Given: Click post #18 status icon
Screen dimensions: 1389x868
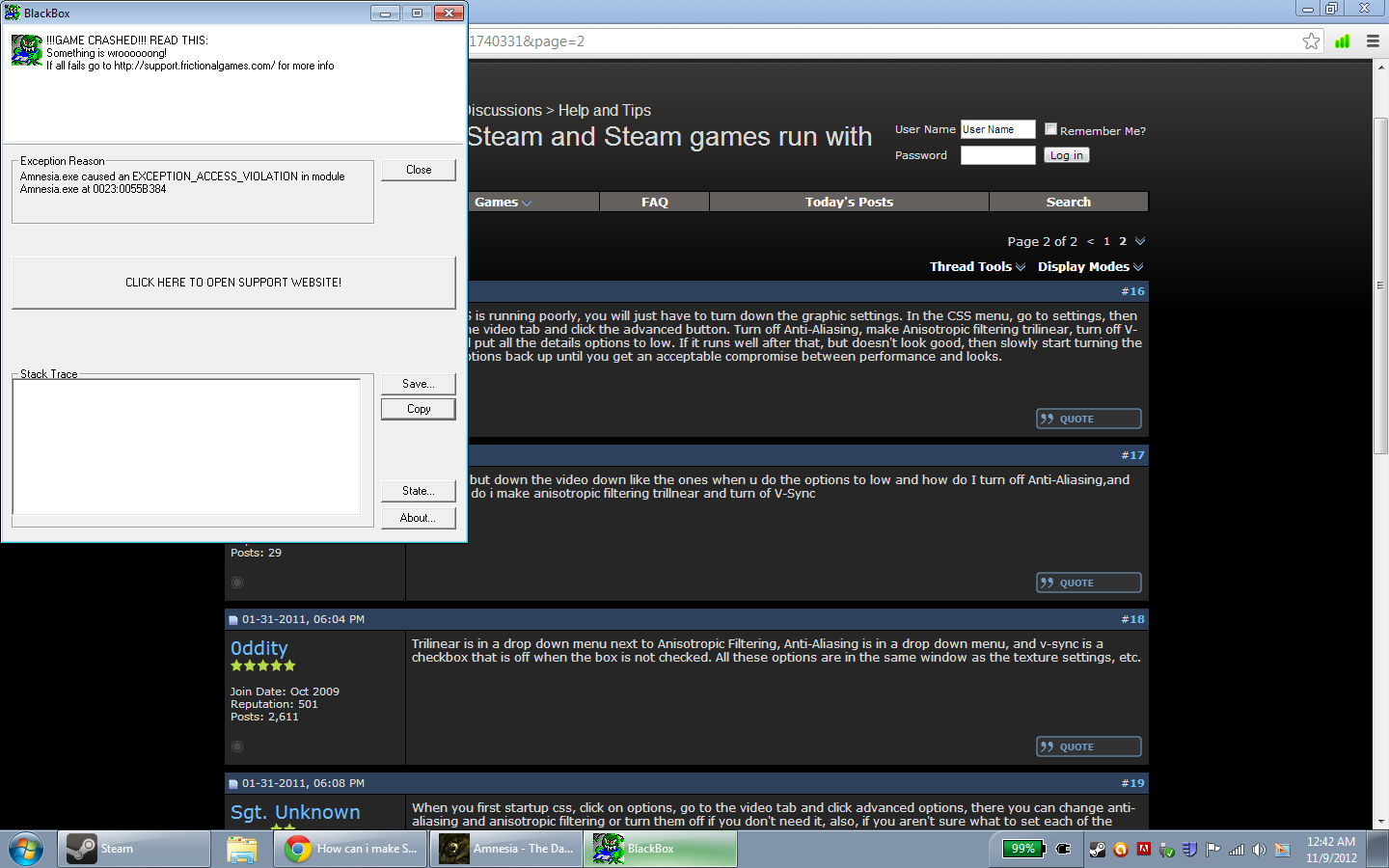Looking at the screenshot, I should pos(237,746).
